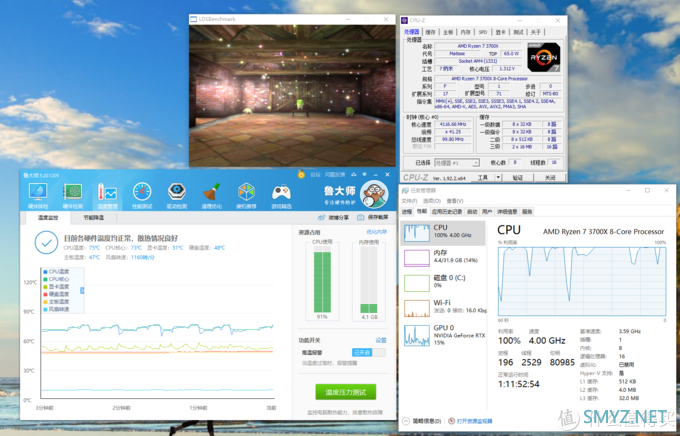Switch to 内存 tab in CPU-Z
The image size is (680, 436).
click(465, 32)
